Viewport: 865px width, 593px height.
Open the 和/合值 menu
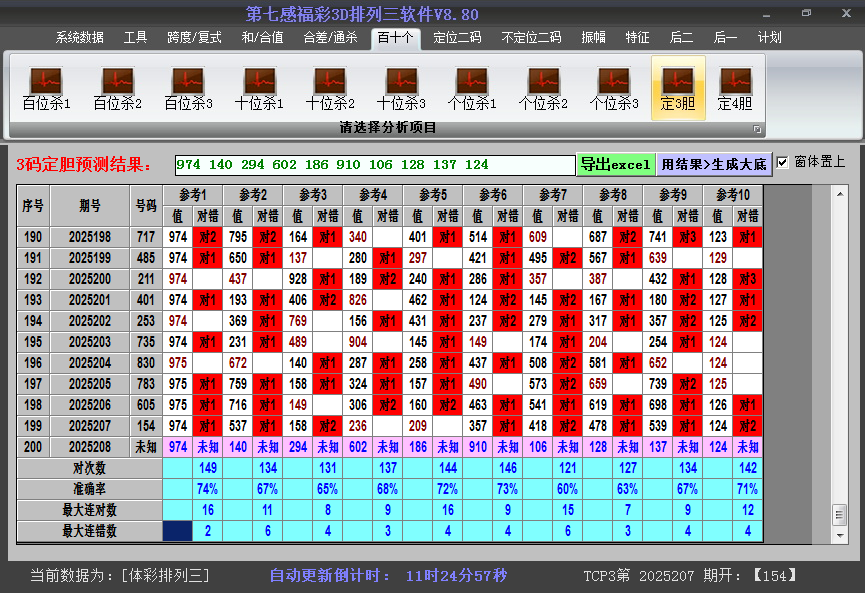click(x=263, y=38)
